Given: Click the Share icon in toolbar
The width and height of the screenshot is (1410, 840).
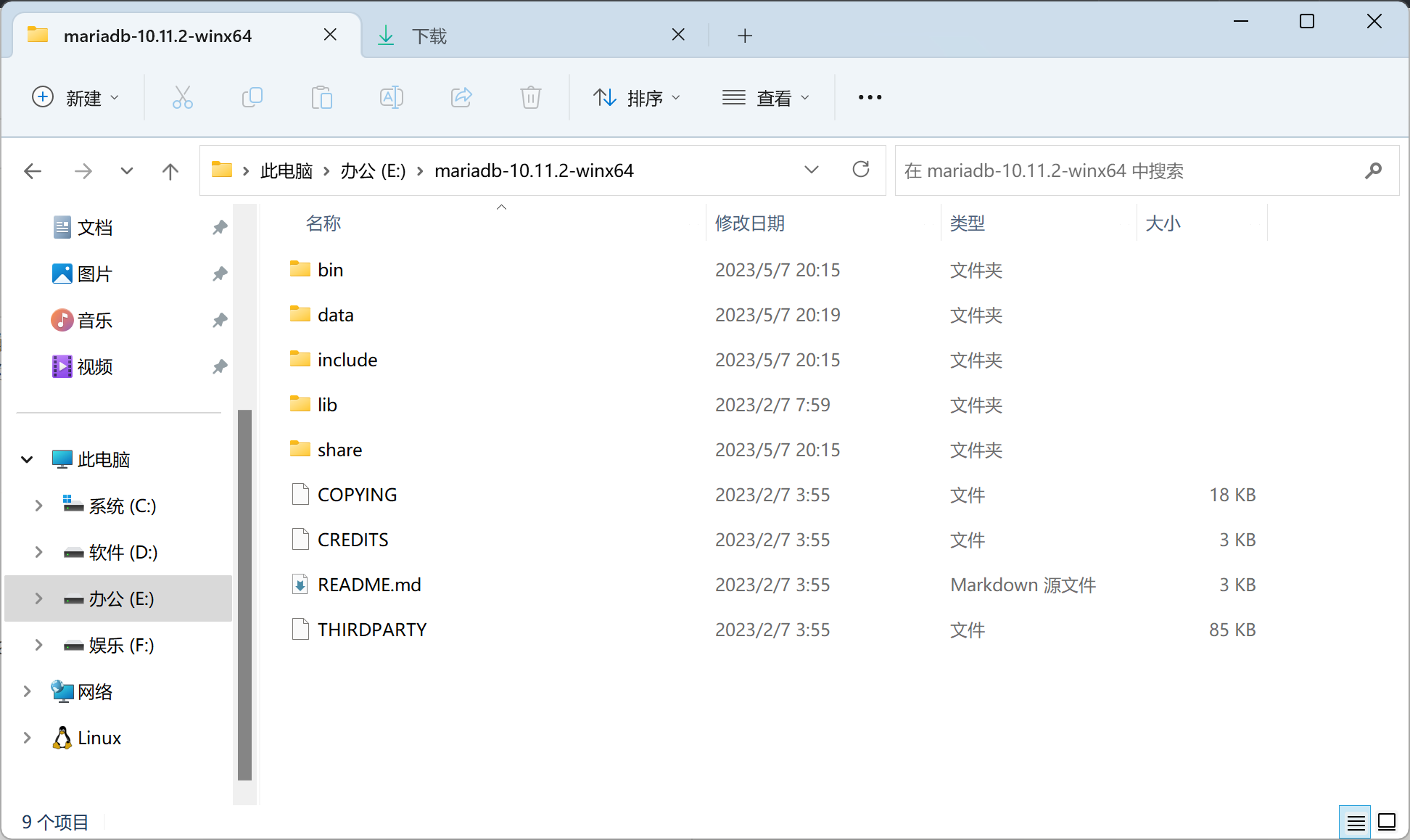Looking at the screenshot, I should coord(461,97).
